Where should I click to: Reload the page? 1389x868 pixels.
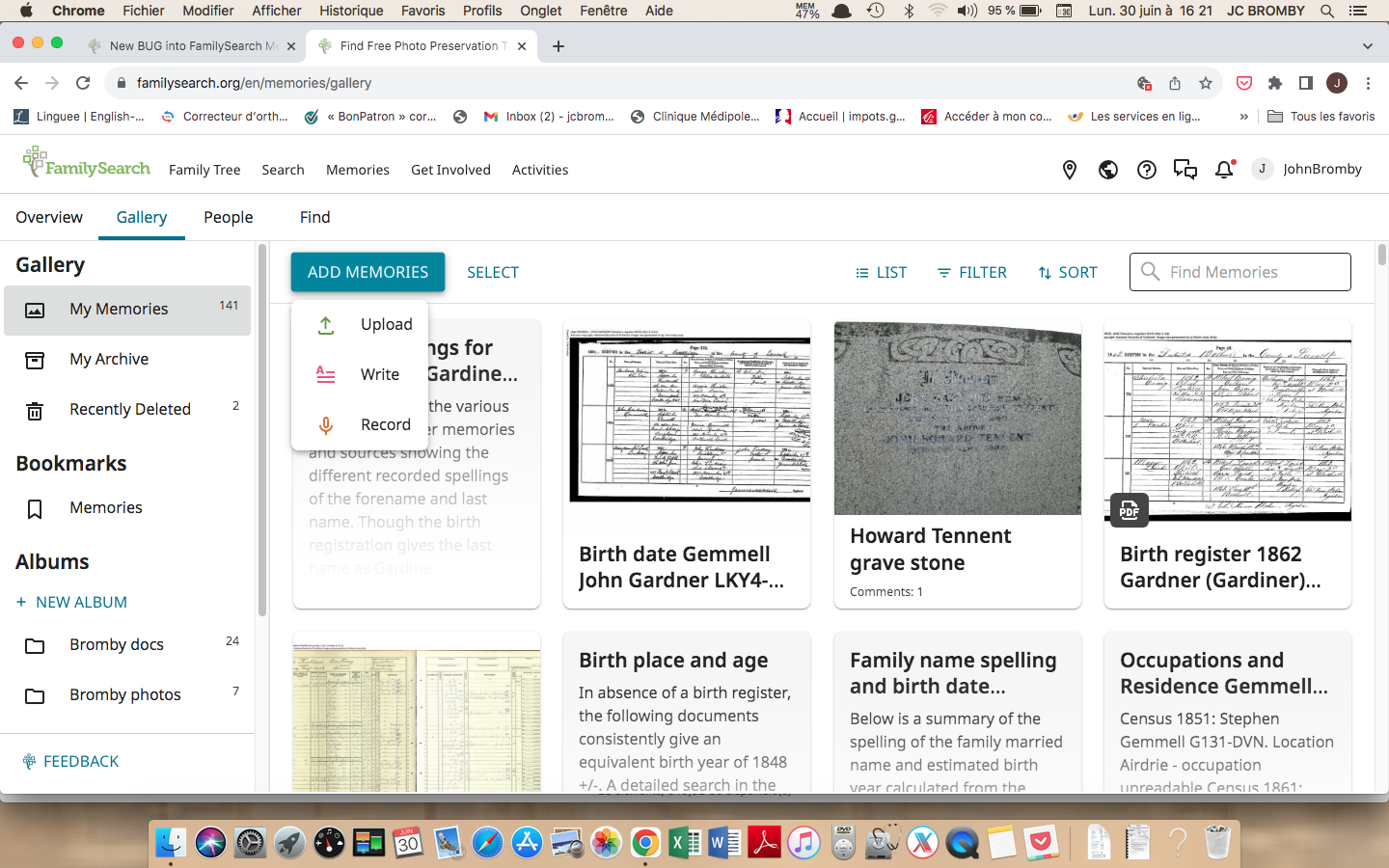[83, 83]
